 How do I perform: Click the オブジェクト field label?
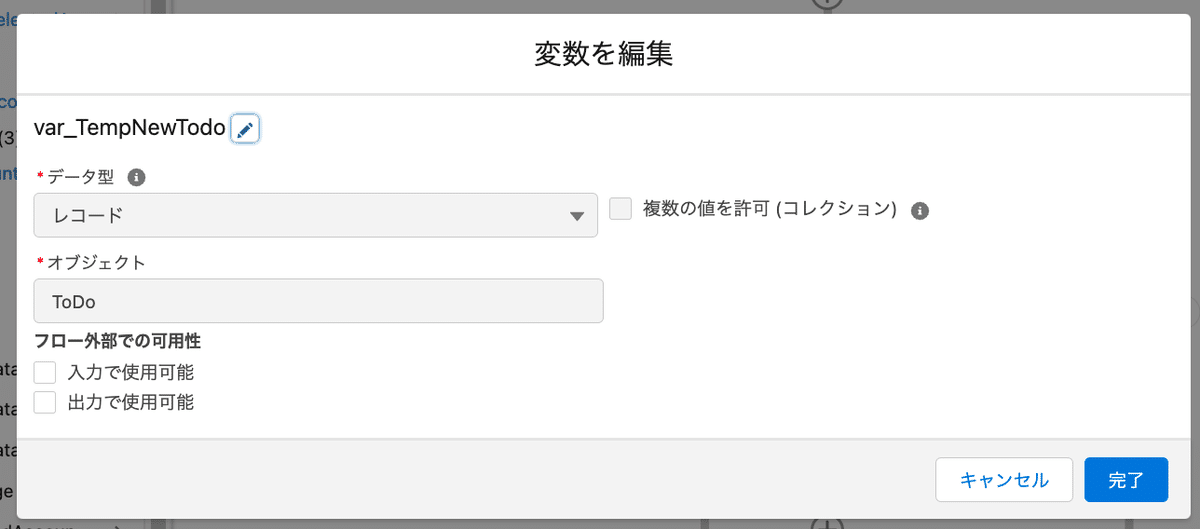point(96,263)
